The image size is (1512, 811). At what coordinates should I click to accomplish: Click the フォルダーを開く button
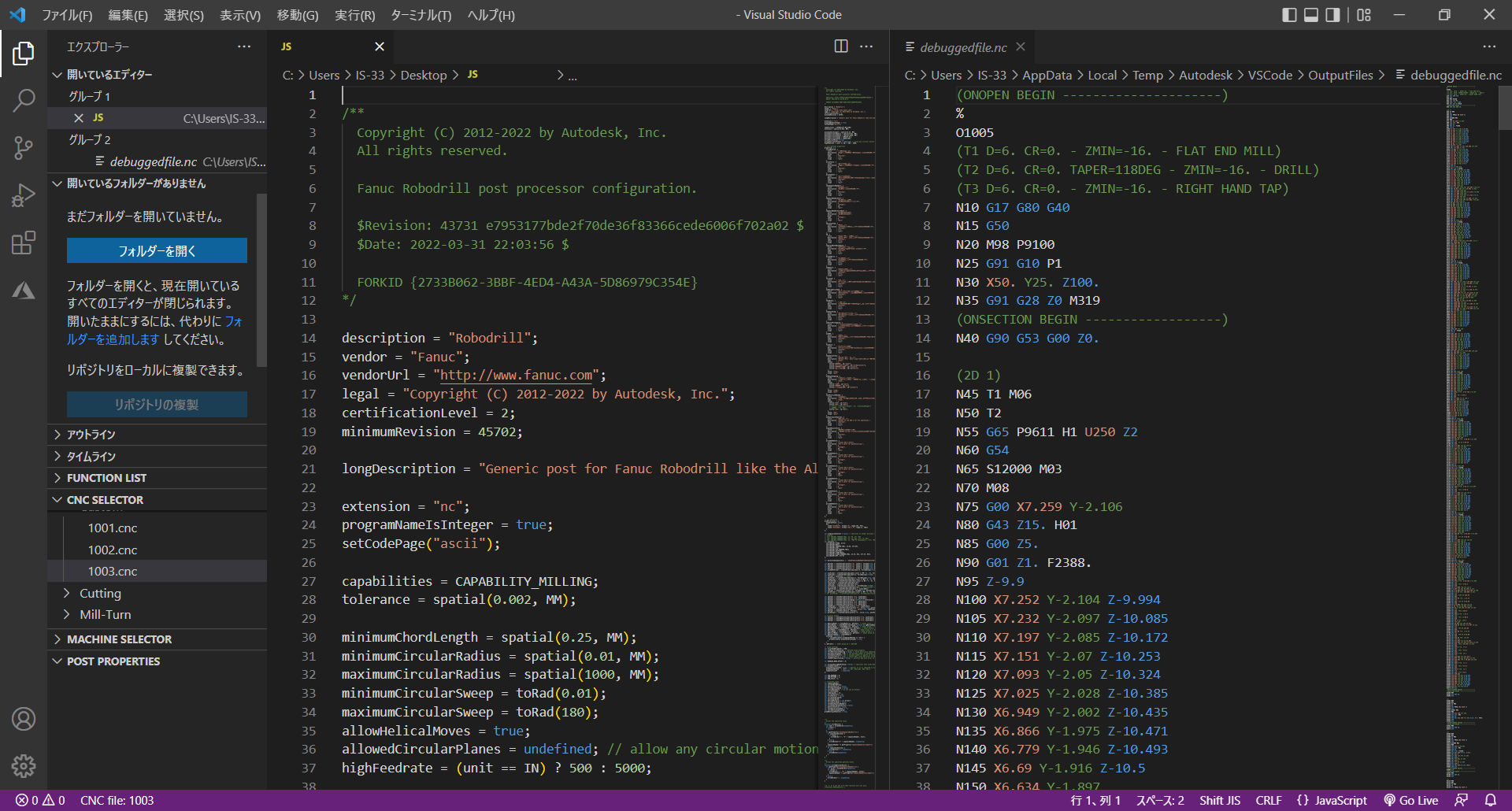pyautogui.click(x=157, y=250)
